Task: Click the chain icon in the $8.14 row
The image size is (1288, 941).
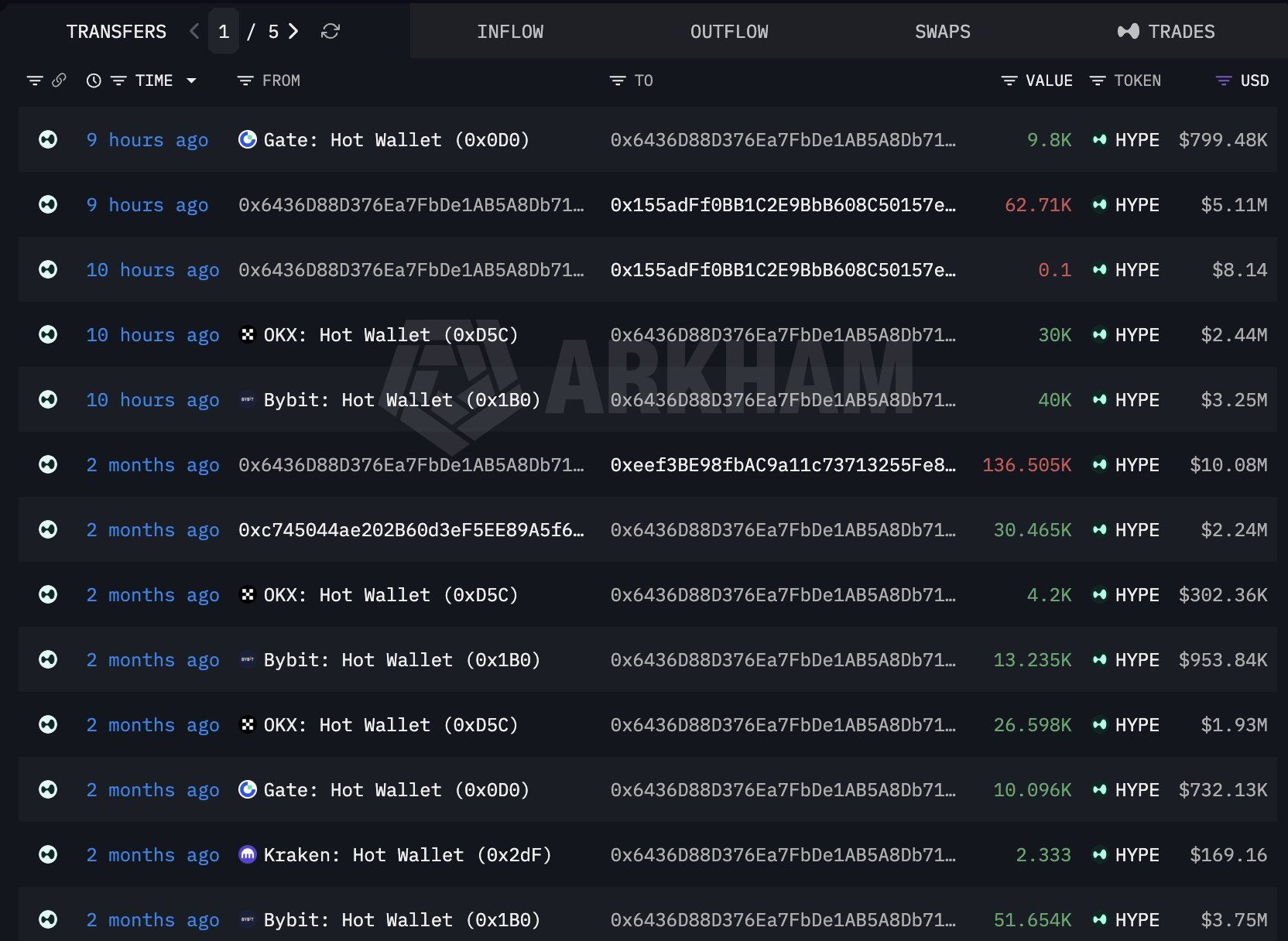Action: 48,269
